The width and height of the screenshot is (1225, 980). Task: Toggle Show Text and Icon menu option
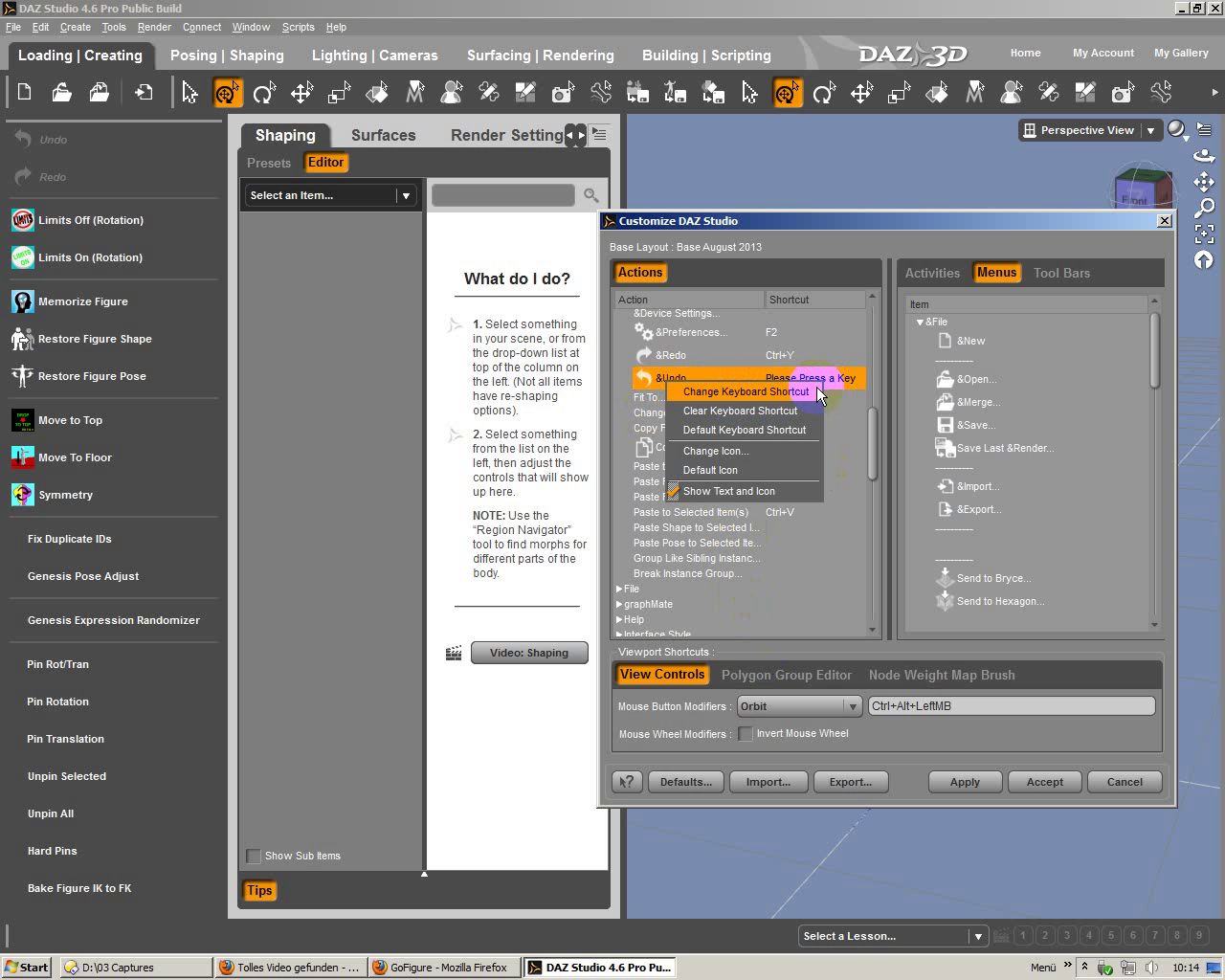tap(728, 491)
